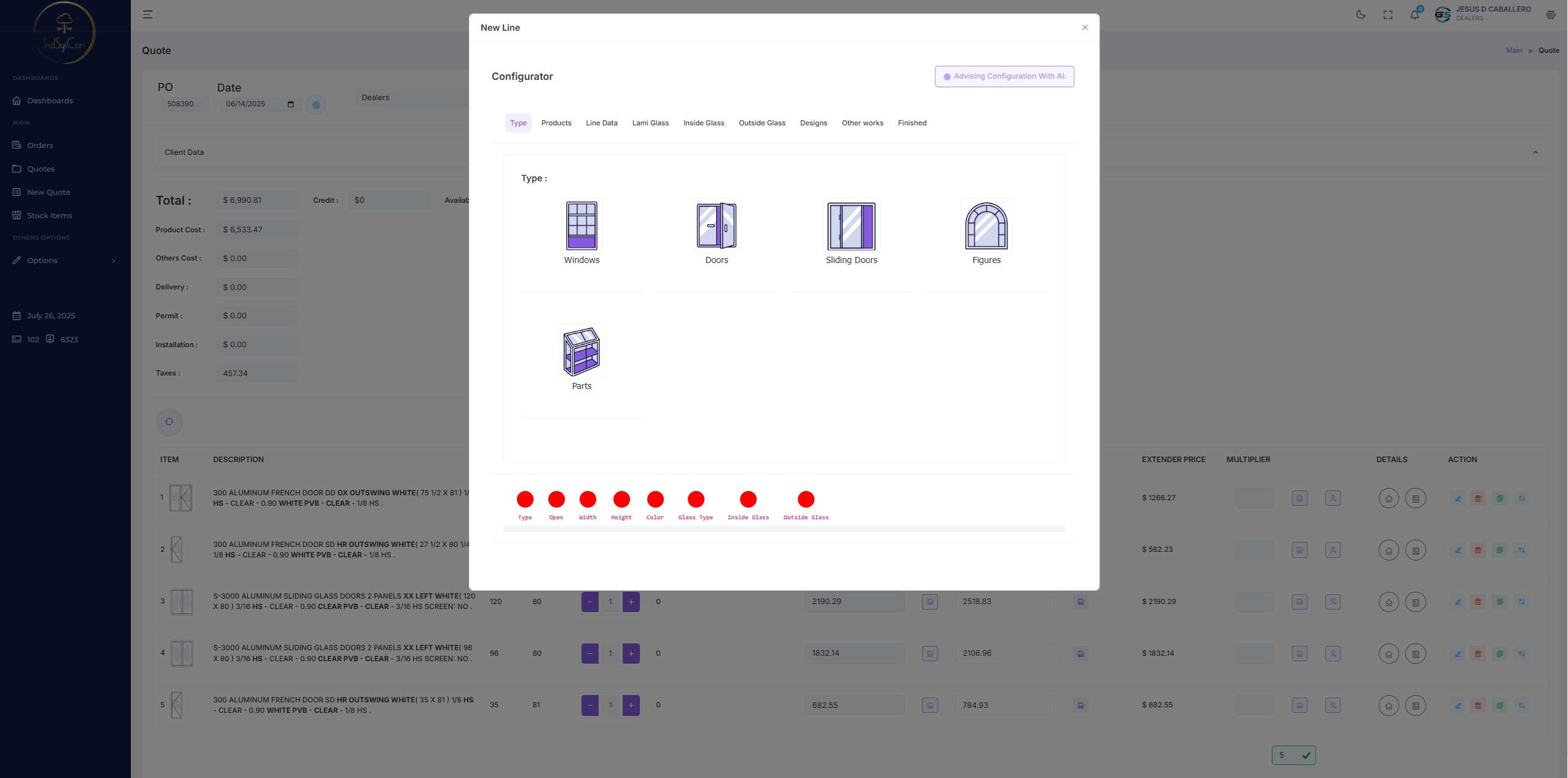Viewport: 1568px width, 778px height.
Task: Open the Lami Glass tab
Action: pos(650,123)
